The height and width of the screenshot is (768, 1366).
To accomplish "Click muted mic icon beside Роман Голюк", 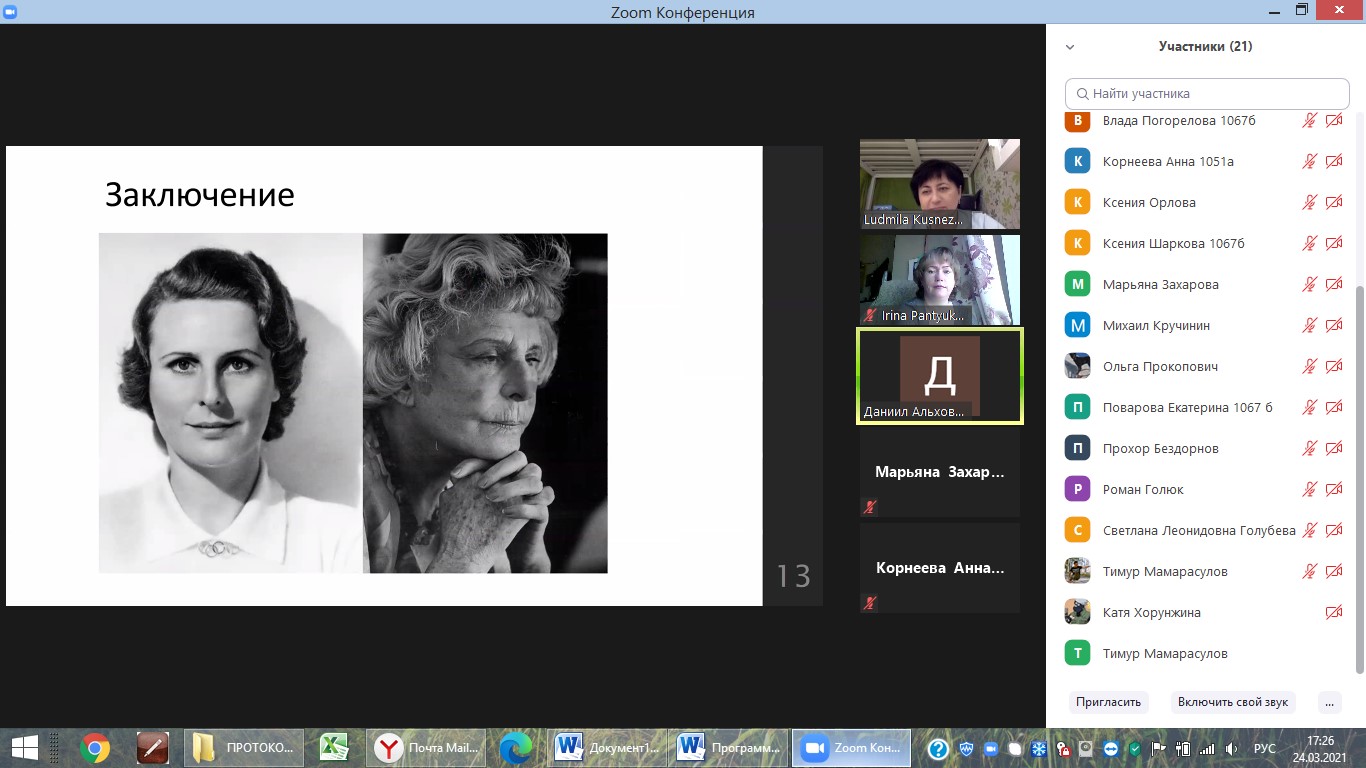I will tap(1309, 490).
